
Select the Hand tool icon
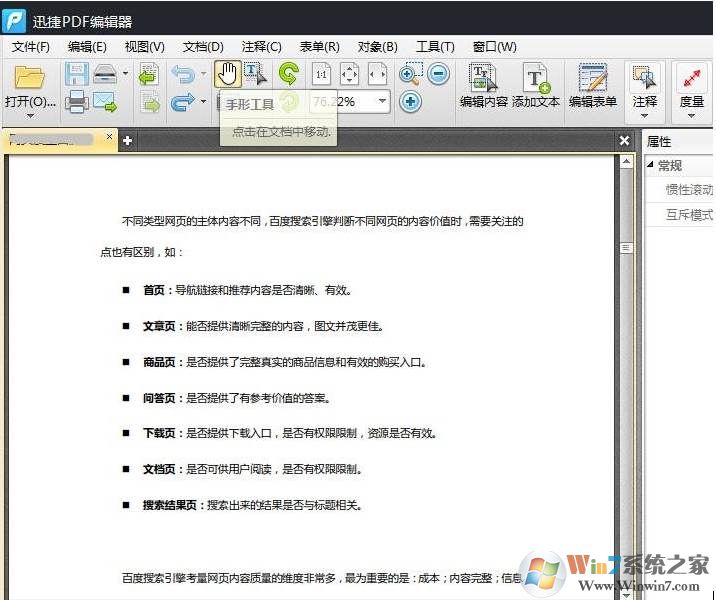[x=228, y=73]
